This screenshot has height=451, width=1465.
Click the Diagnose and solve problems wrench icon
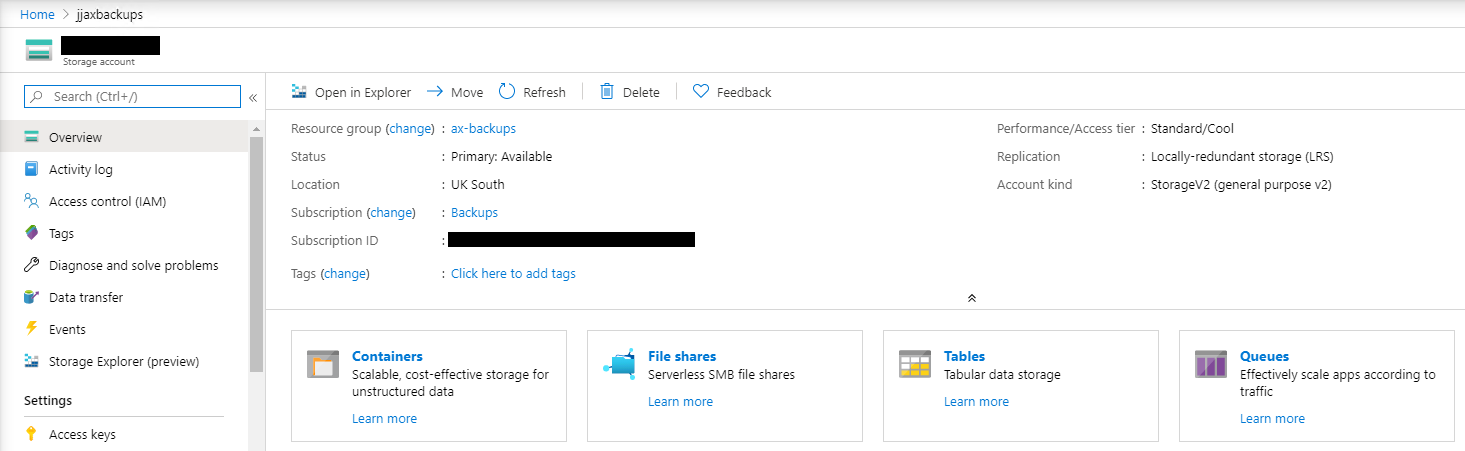pos(32,265)
